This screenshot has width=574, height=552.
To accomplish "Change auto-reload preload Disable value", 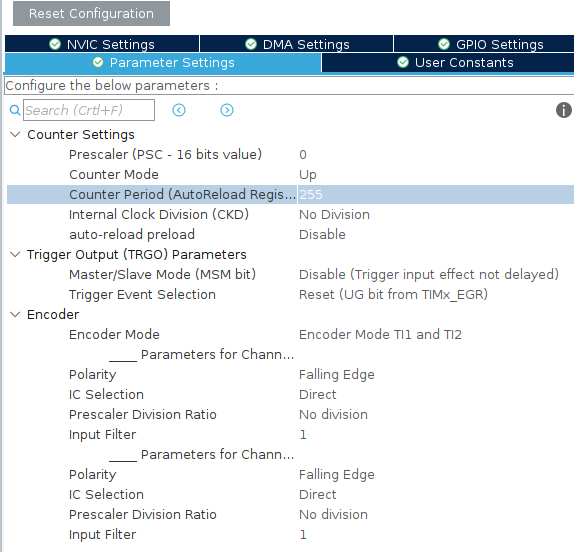I will point(436,235).
